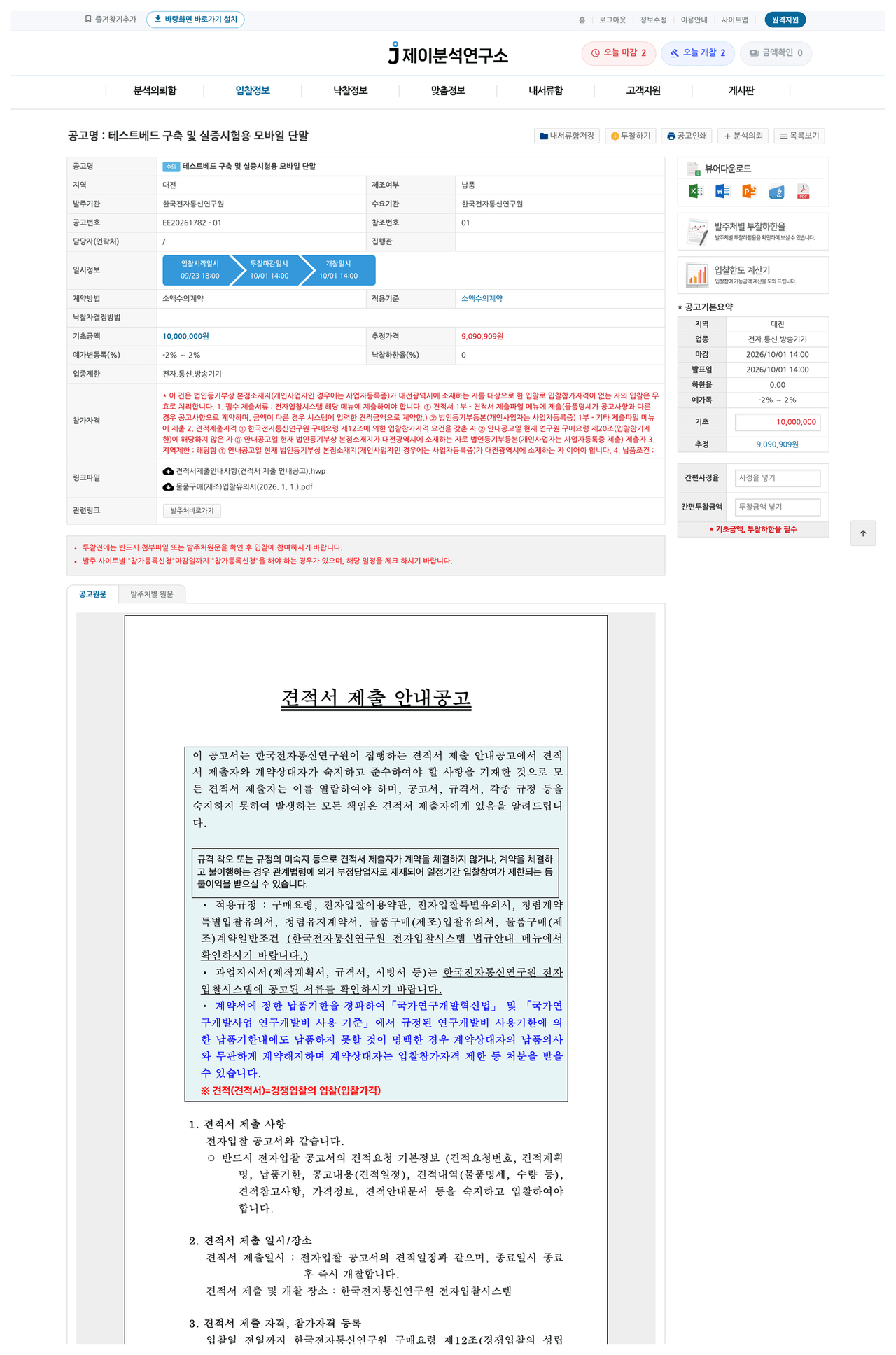Click 원격지원 button
This screenshot has height=1355, width=896.
point(785,20)
